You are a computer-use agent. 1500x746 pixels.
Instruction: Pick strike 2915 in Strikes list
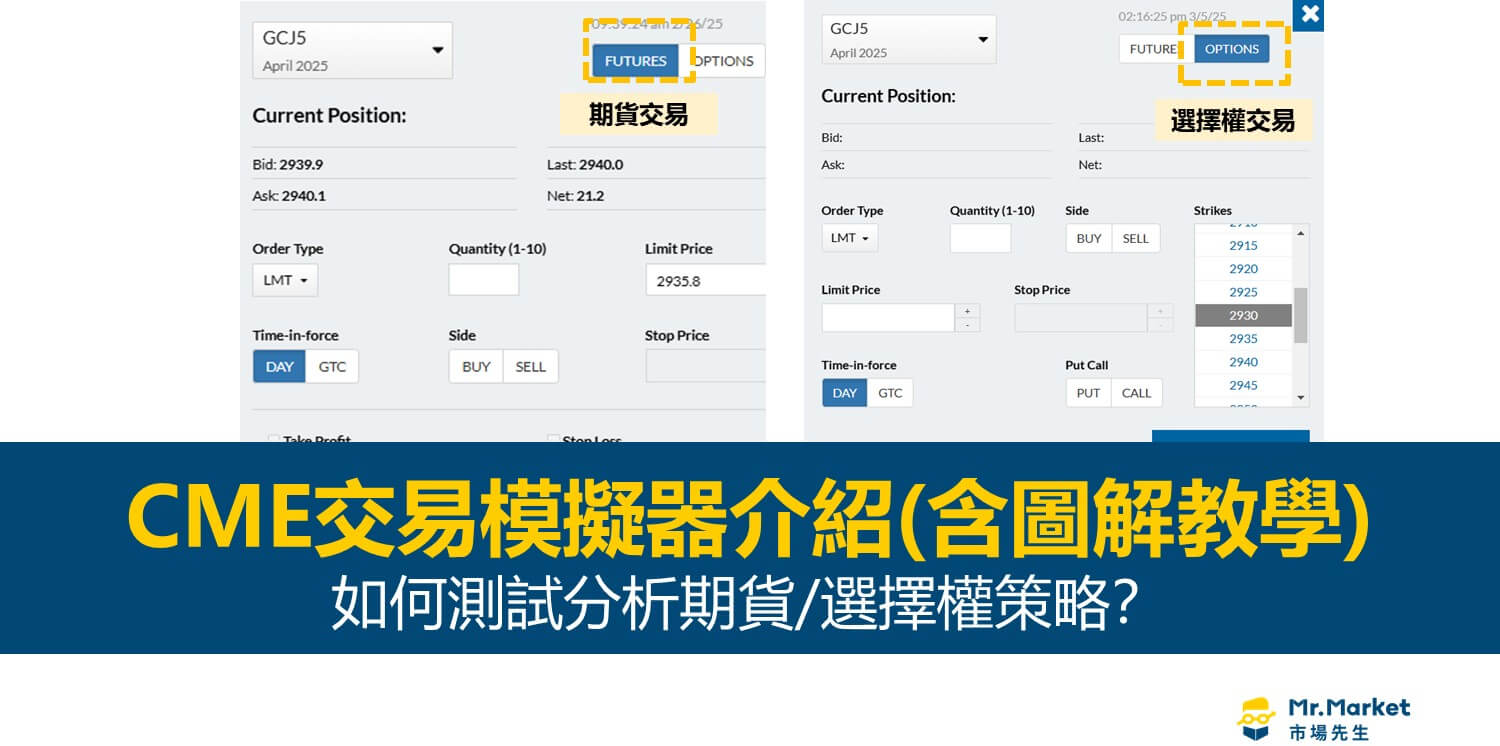[x=1243, y=245]
